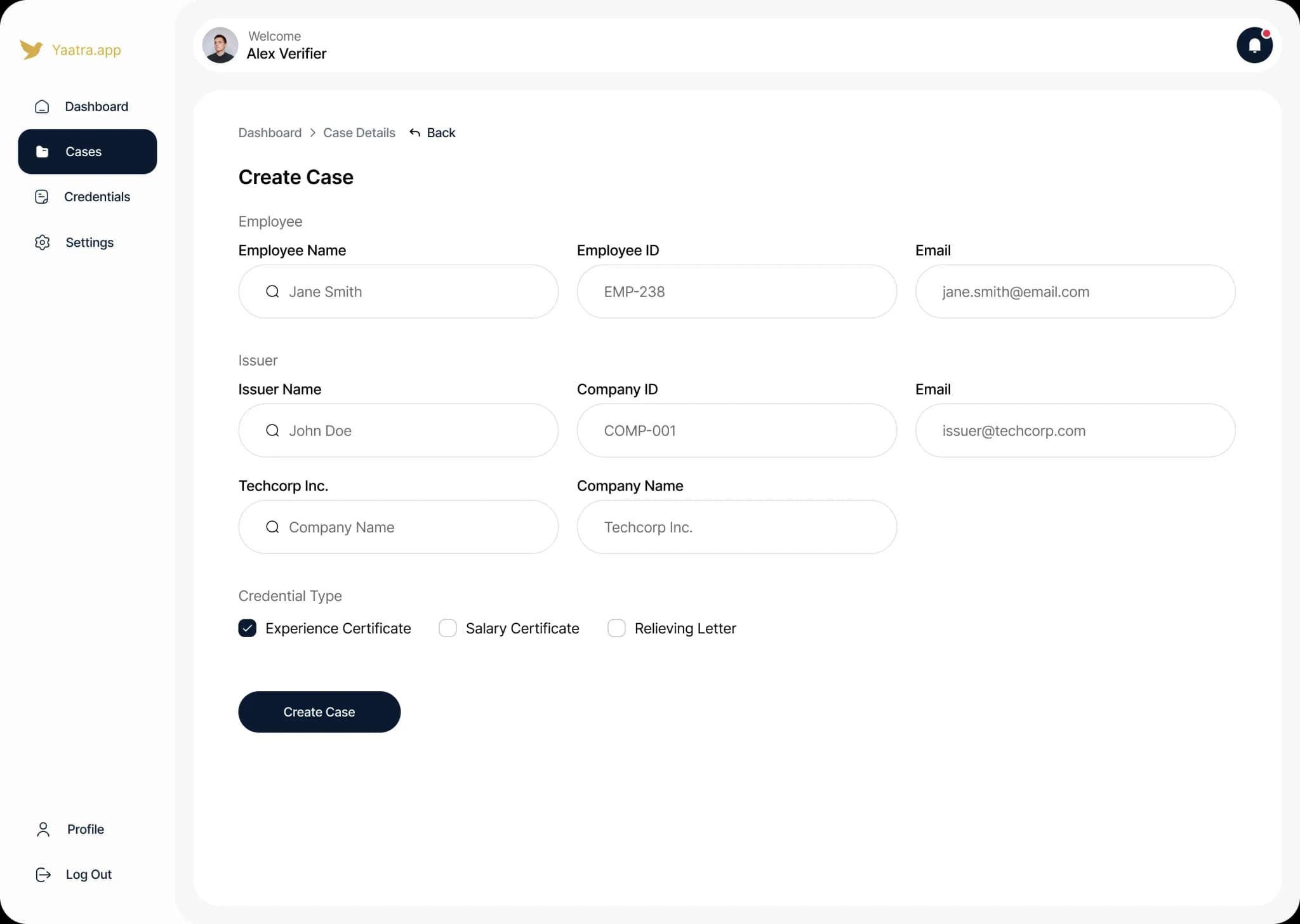The image size is (1300, 924).
Task: Open the notifications bell
Action: point(1254,45)
